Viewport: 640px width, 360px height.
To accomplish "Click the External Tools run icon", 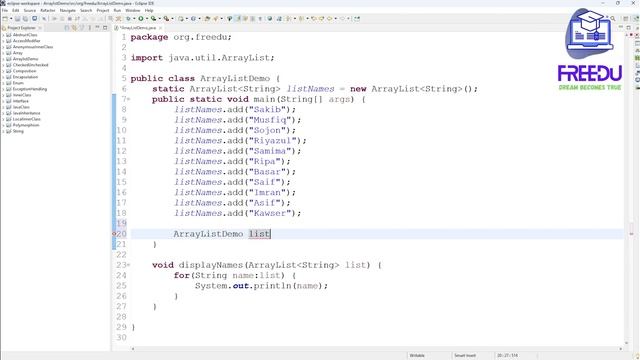I will pos(166,18).
